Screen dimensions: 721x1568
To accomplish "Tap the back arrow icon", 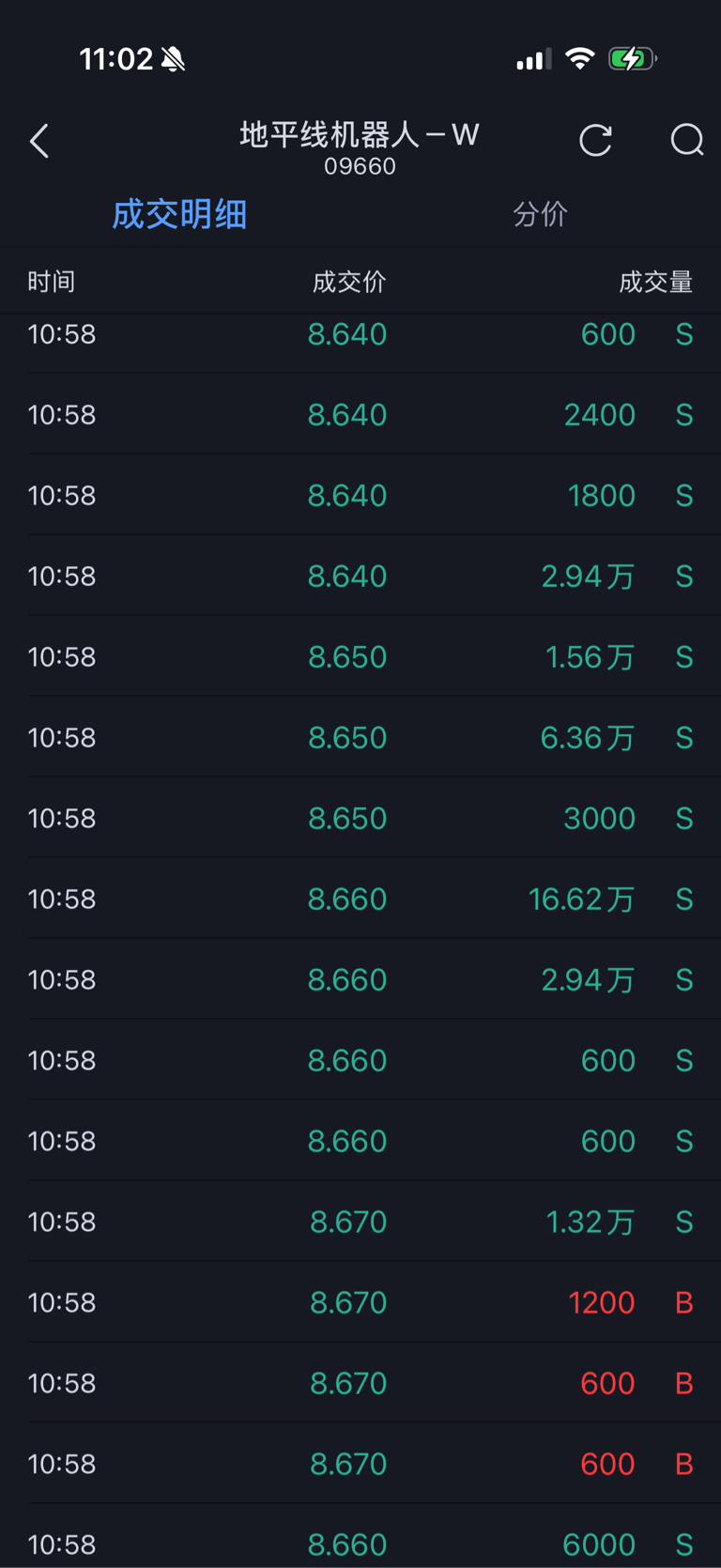I will [x=39, y=142].
